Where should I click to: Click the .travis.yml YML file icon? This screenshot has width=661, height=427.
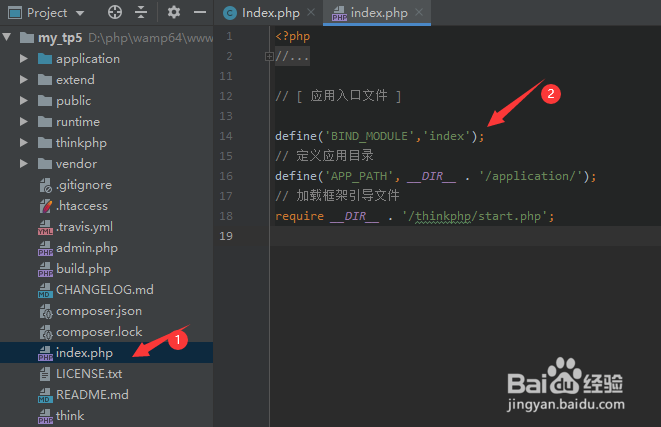click(45, 227)
